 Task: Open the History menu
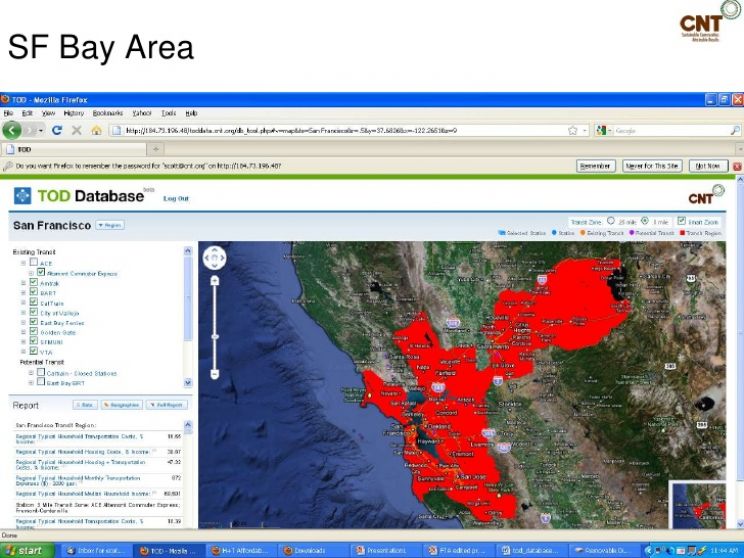[x=74, y=113]
